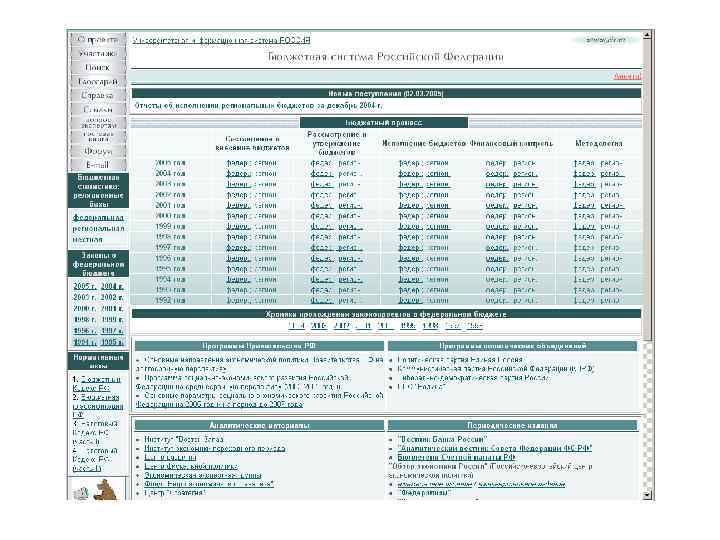Viewport: 720px width, 540px height.
Task: Open the 'Ссылки' sidebar button
Action: (98, 109)
